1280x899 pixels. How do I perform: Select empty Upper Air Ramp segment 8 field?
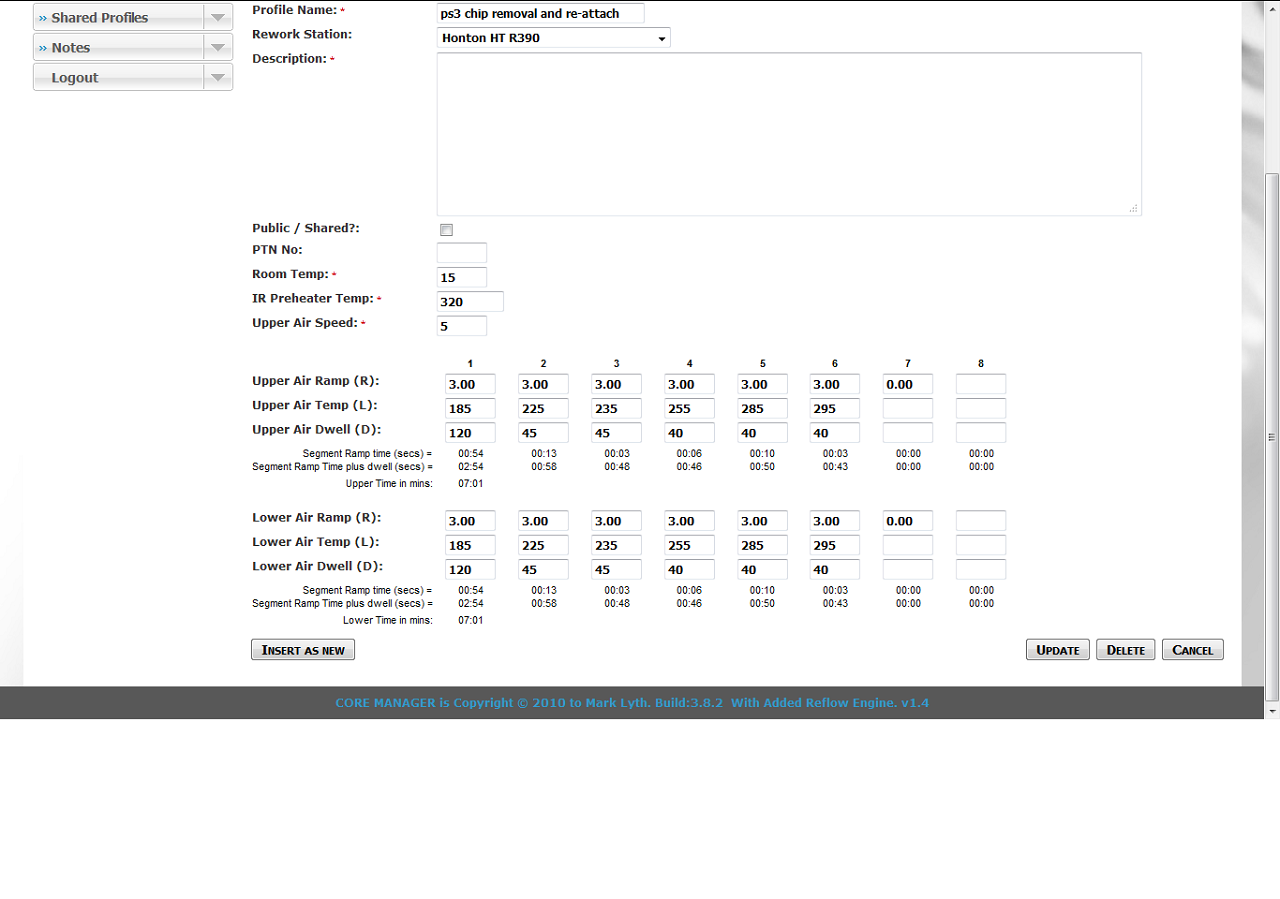click(x=981, y=384)
